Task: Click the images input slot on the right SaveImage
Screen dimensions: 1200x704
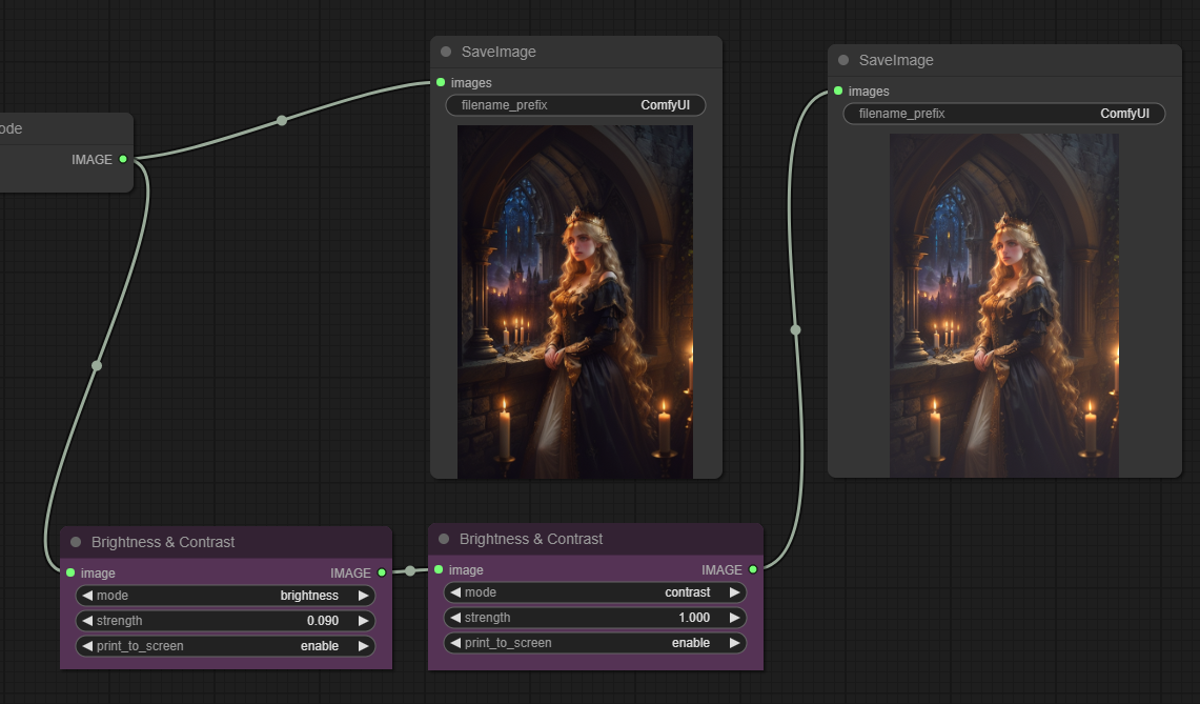Action: (x=837, y=91)
